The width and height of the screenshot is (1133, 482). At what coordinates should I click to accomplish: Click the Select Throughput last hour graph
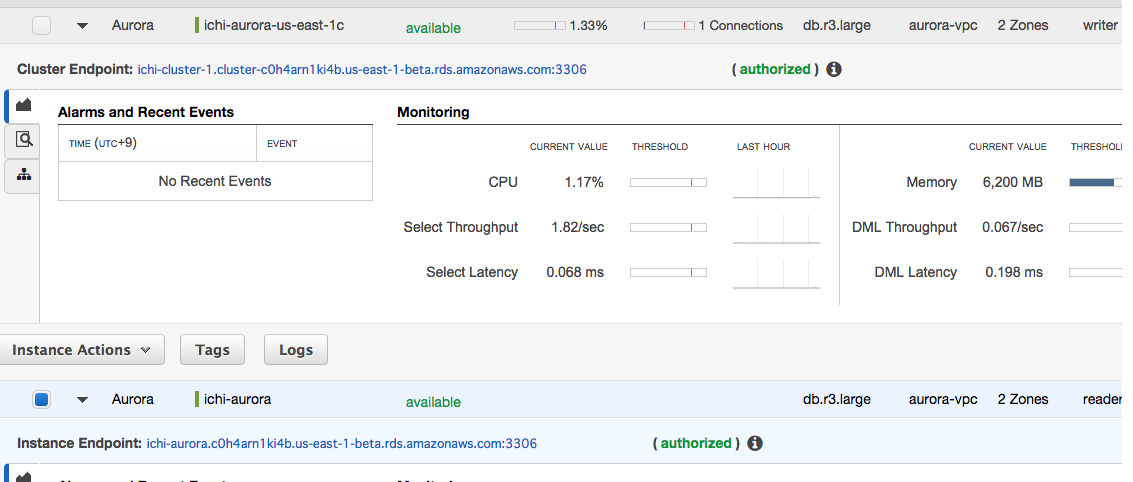776,228
